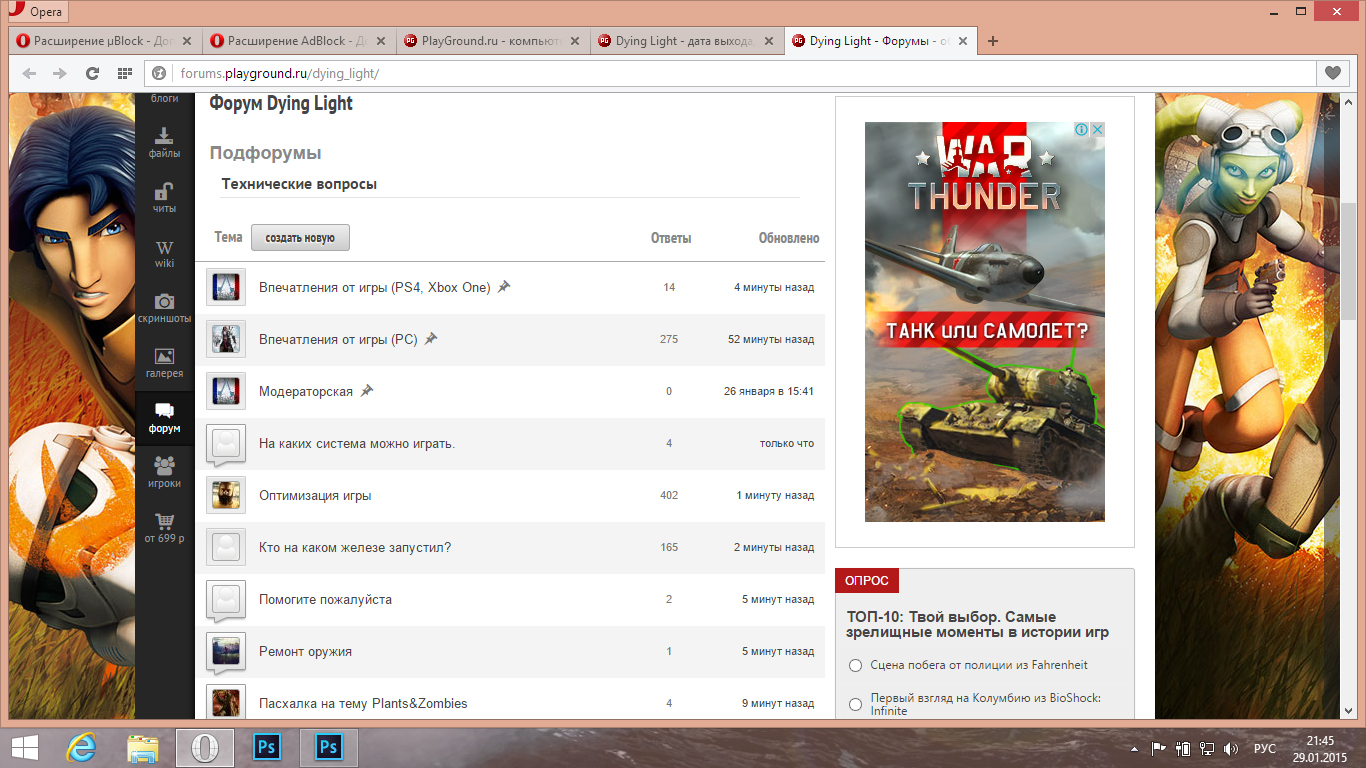Viewport: 1366px width, 768px height.
Task: Select radio option Сцена побега от полиции из Fahrenheit
Action: (855, 666)
